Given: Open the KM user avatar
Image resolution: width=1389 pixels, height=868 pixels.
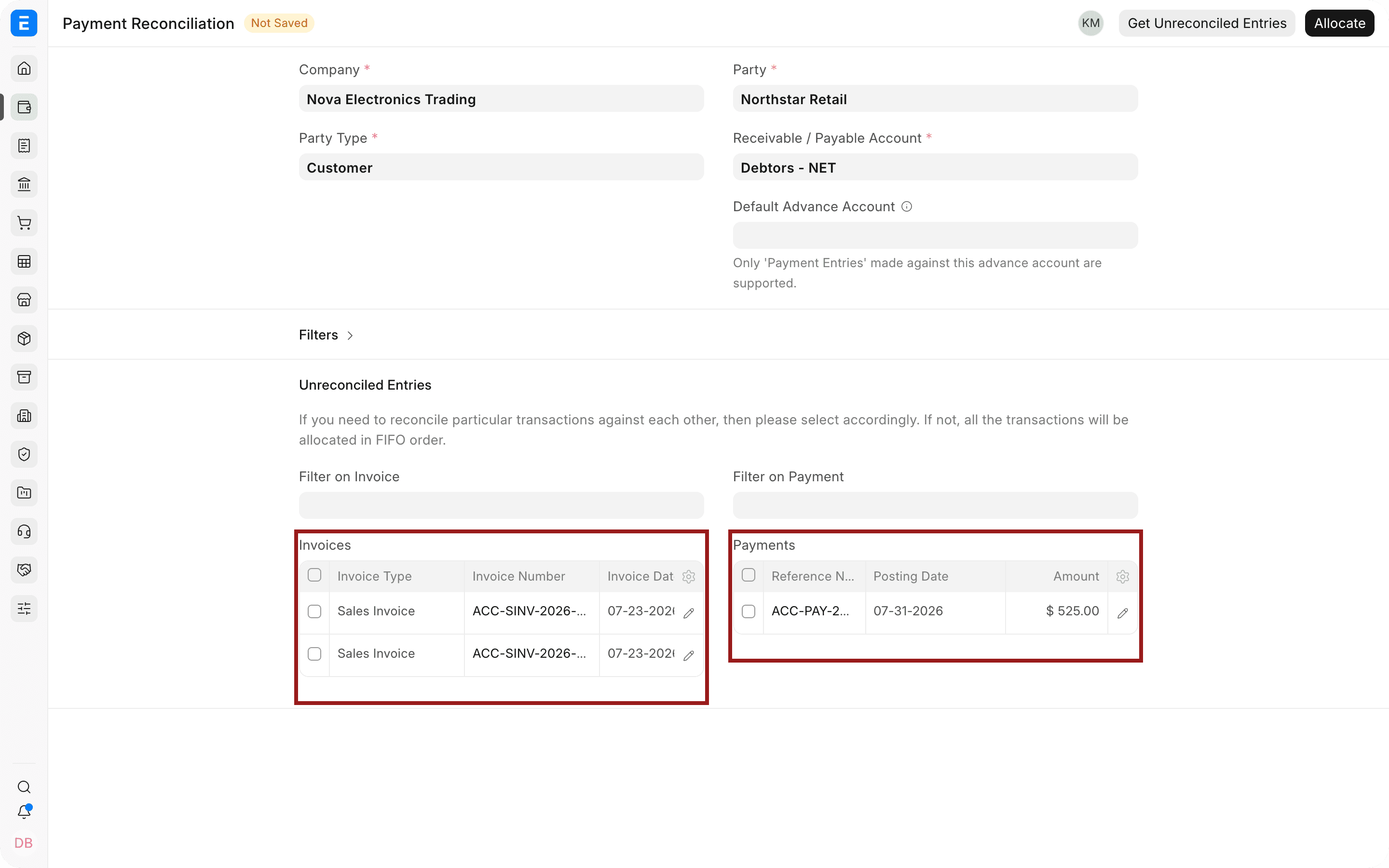Looking at the screenshot, I should [1090, 23].
